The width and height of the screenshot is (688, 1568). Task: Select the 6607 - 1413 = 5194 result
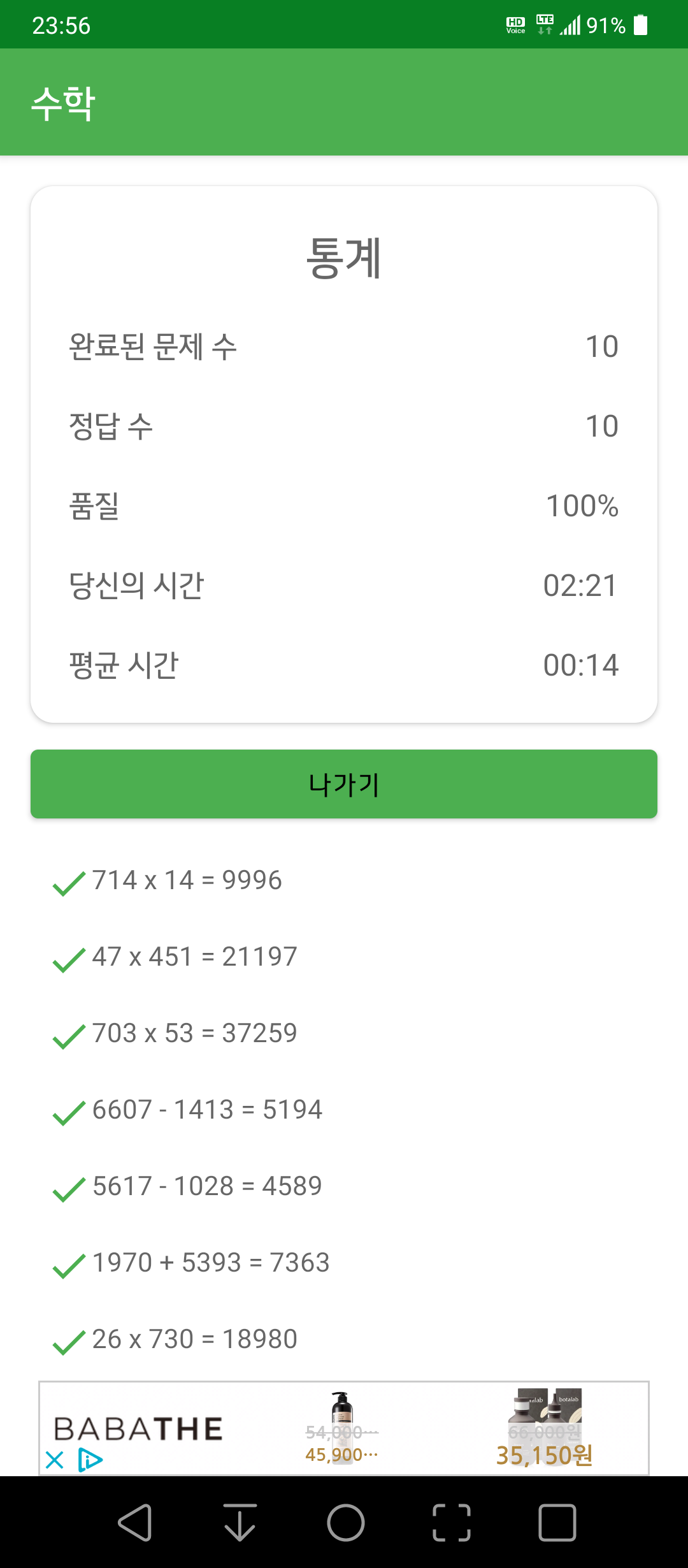point(208,1110)
